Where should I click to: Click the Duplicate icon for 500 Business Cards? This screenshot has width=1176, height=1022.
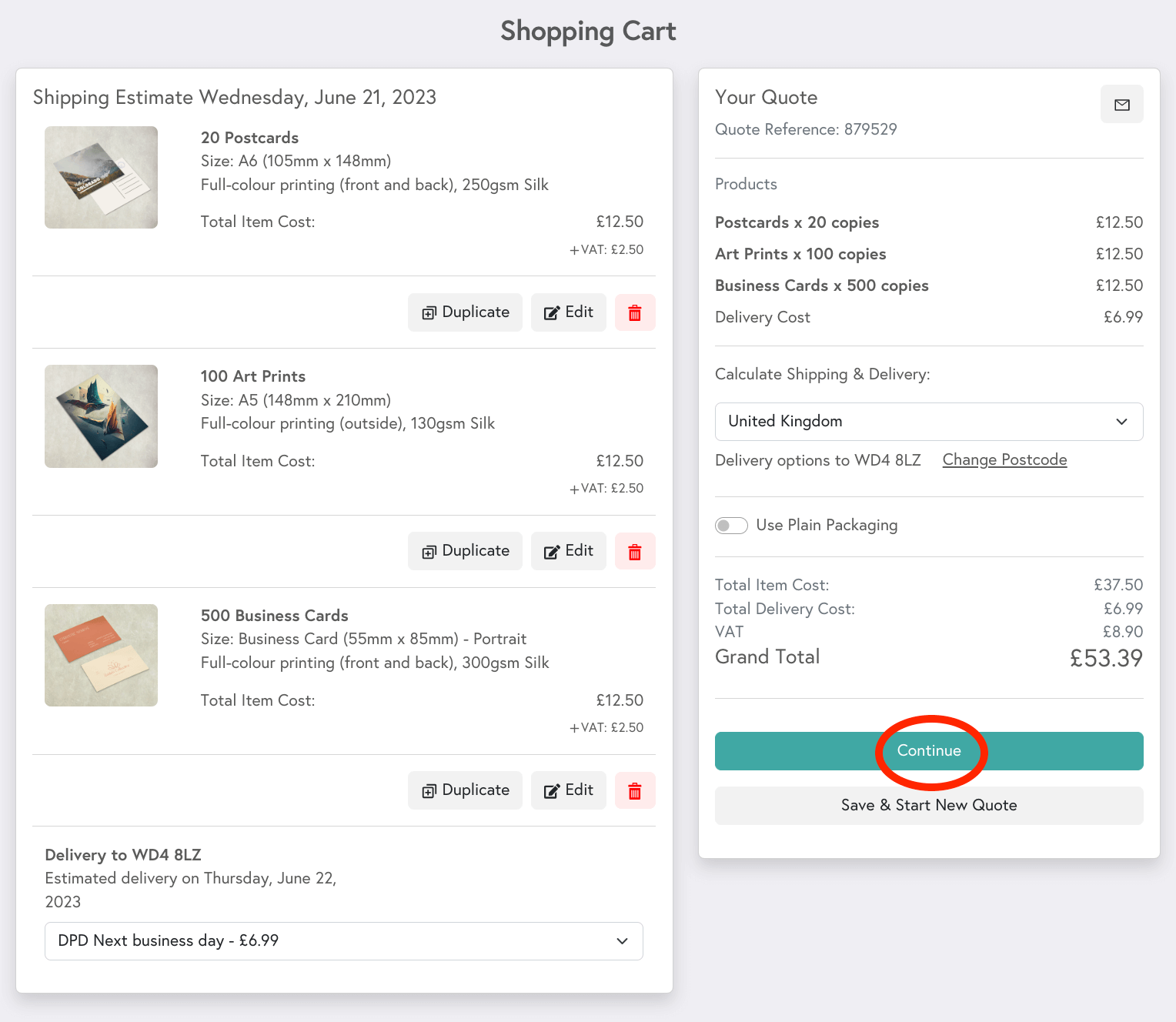(429, 790)
